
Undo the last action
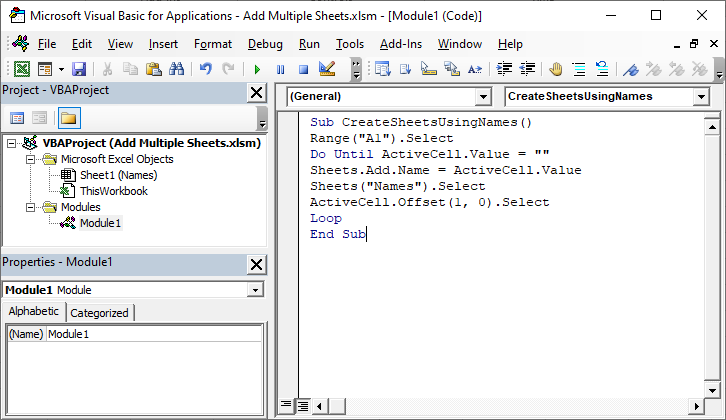pyautogui.click(x=206, y=69)
